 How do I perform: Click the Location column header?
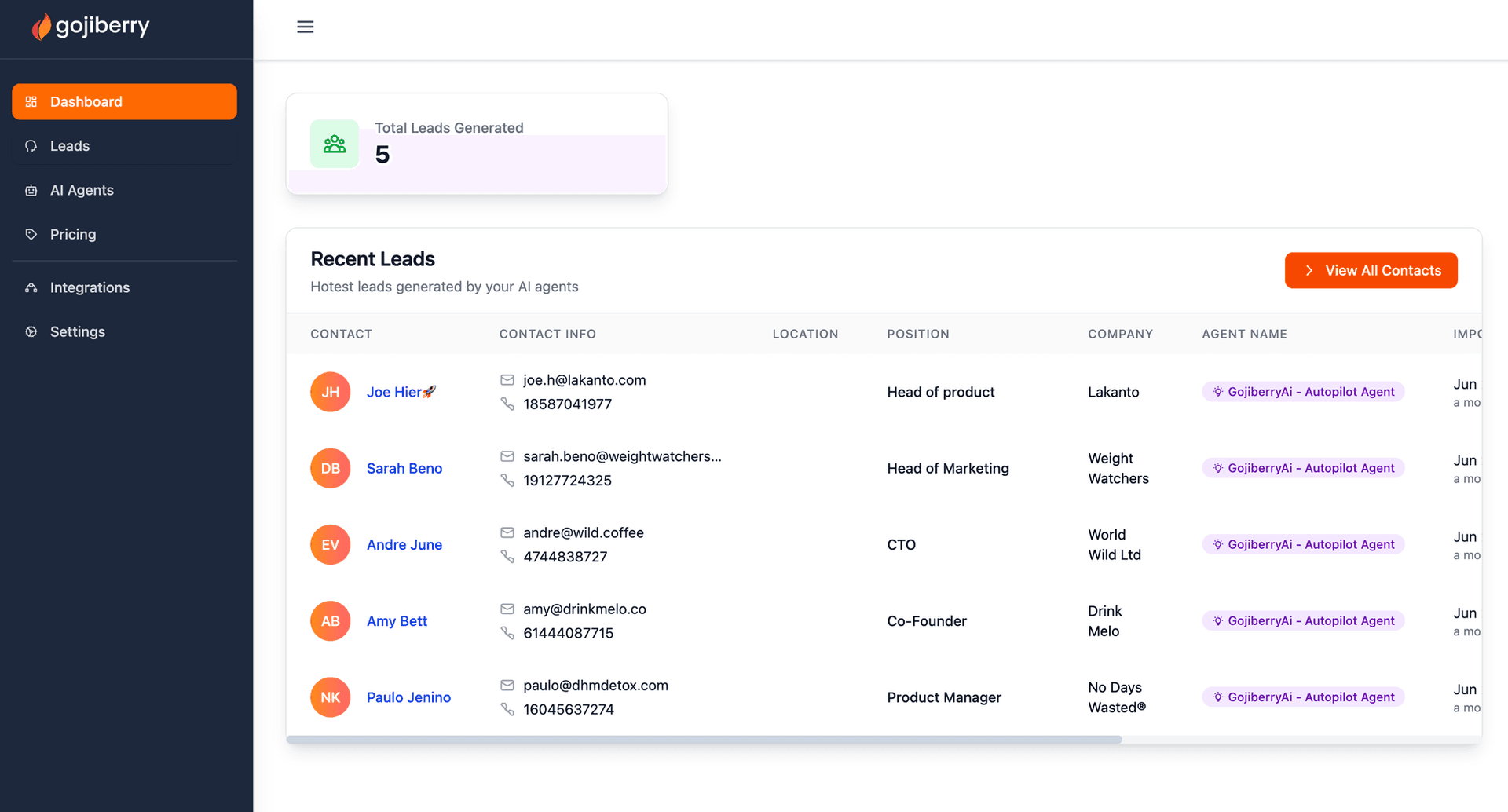[805, 334]
